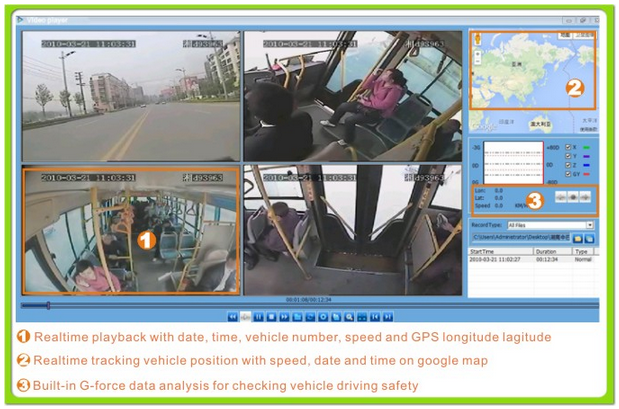Uncheck the GY G-force checkbox
Image resolution: width=619 pixels, height=409 pixels.
click(568, 174)
